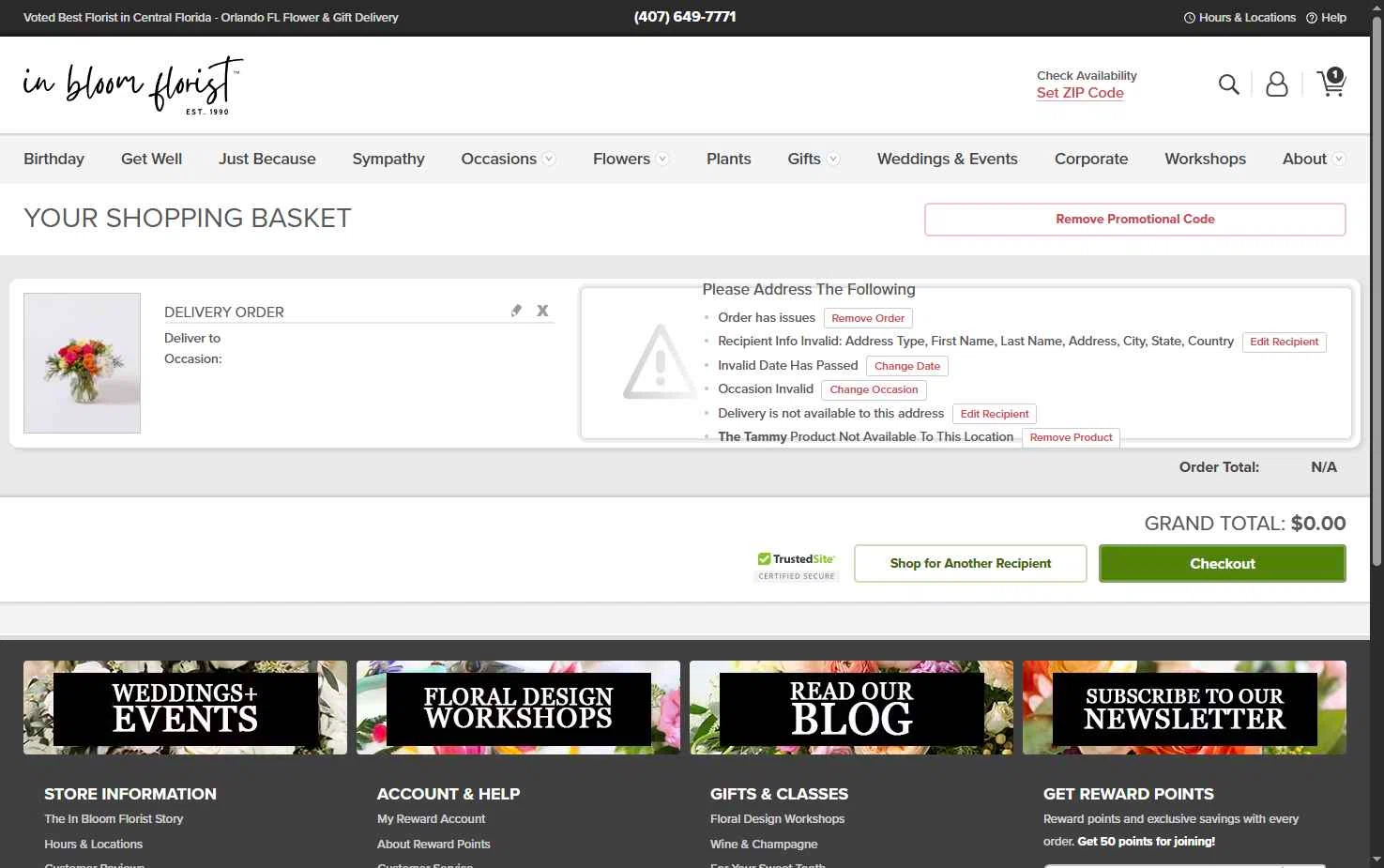Click Shop for Another Recipient

click(970, 564)
